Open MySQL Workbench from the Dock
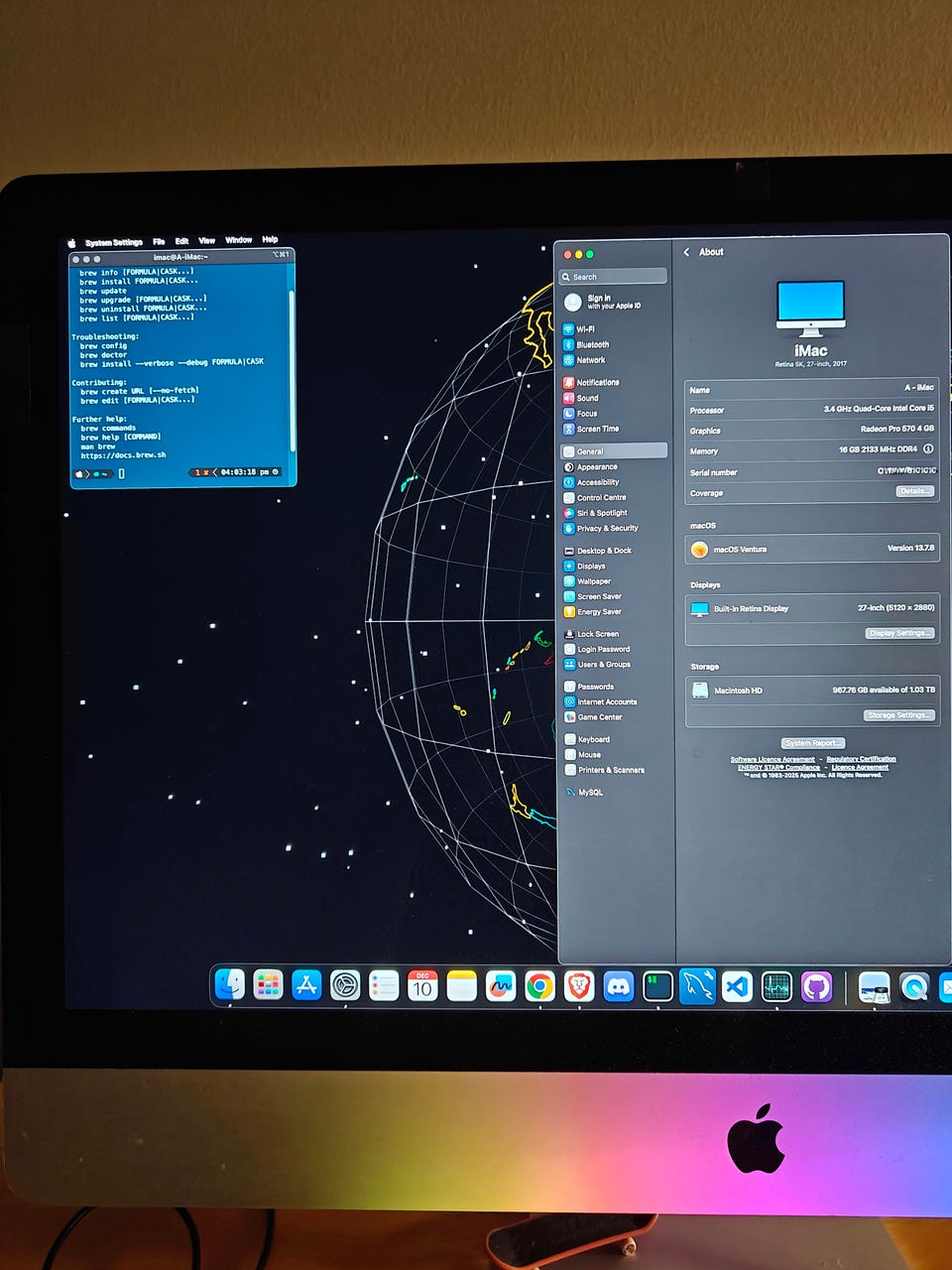This screenshot has height=1270, width=952. 697,986
